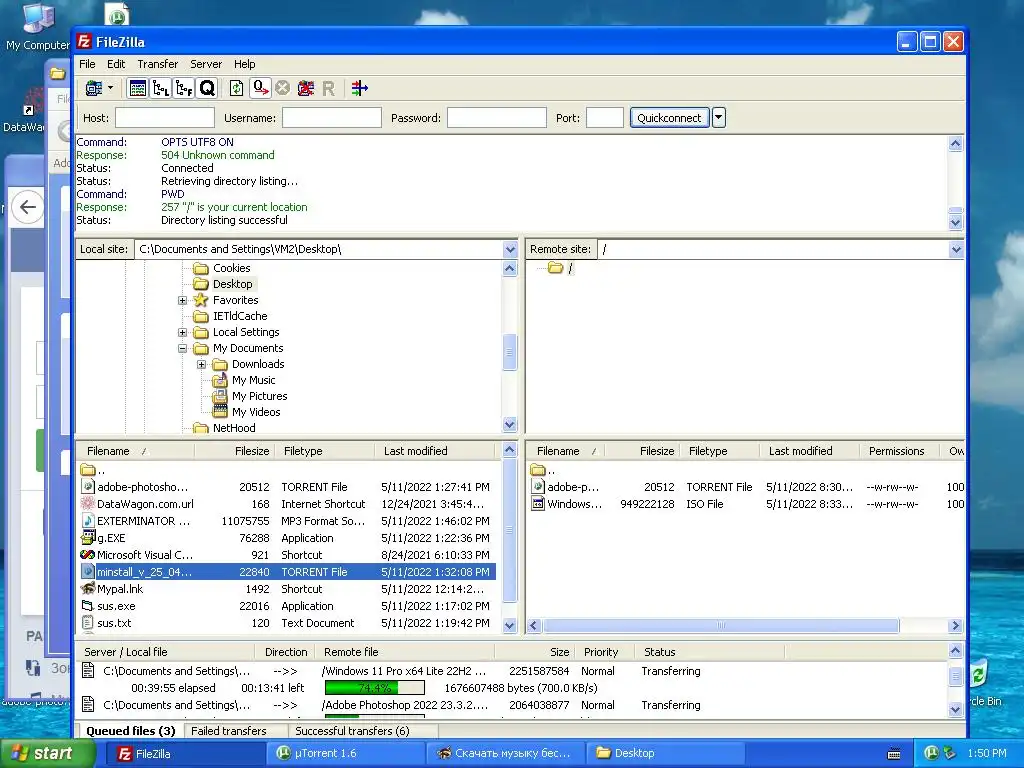
Task: Open the Edit menu
Action: 116,64
